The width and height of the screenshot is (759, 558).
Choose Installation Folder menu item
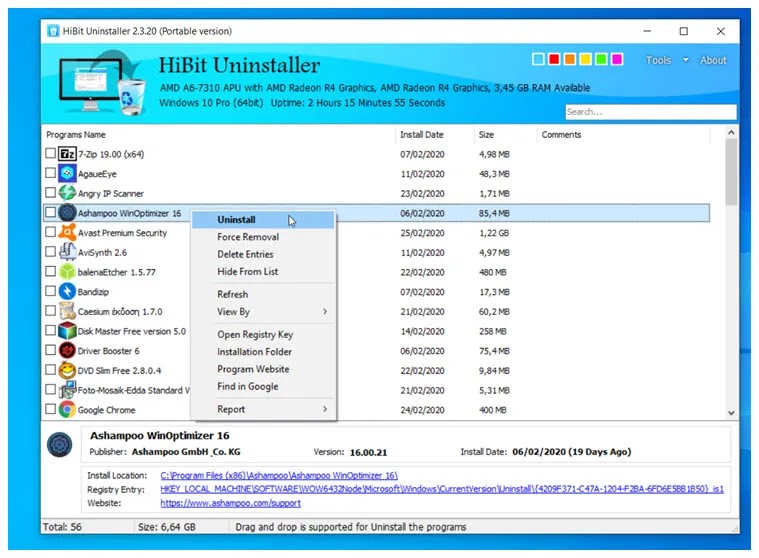click(263, 352)
